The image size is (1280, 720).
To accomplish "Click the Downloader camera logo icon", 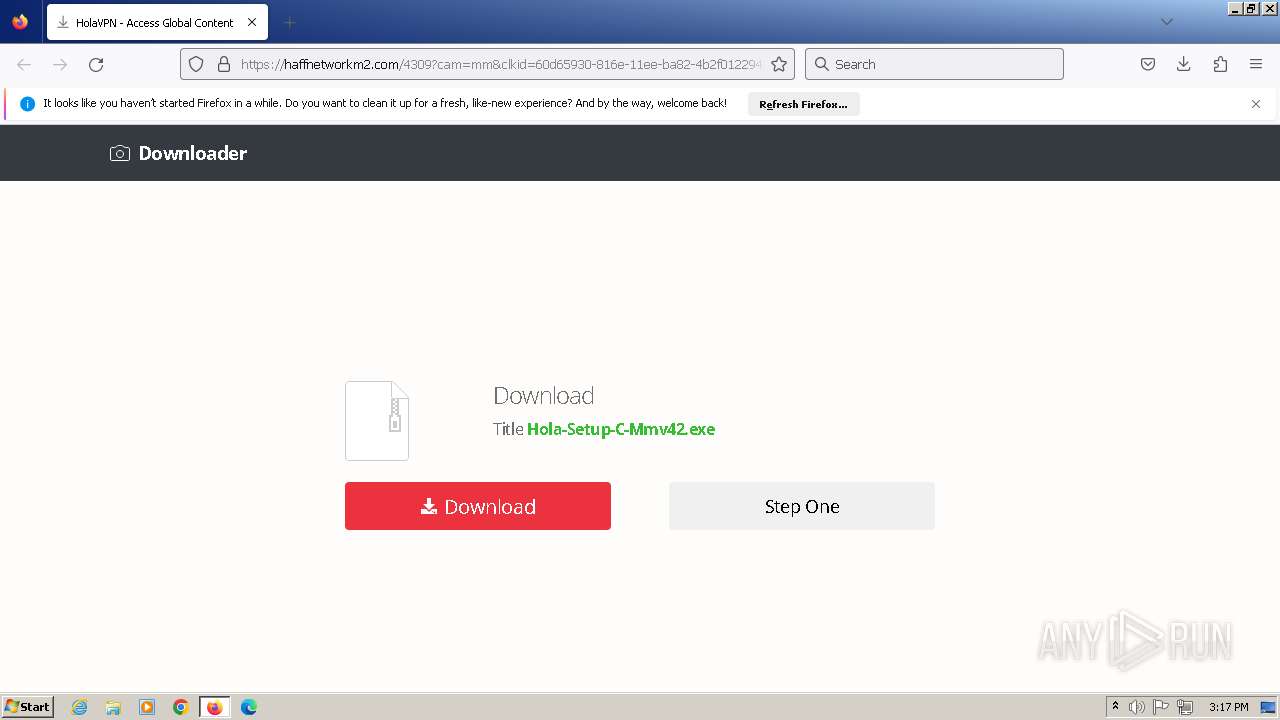I will pyautogui.click(x=120, y=153).
